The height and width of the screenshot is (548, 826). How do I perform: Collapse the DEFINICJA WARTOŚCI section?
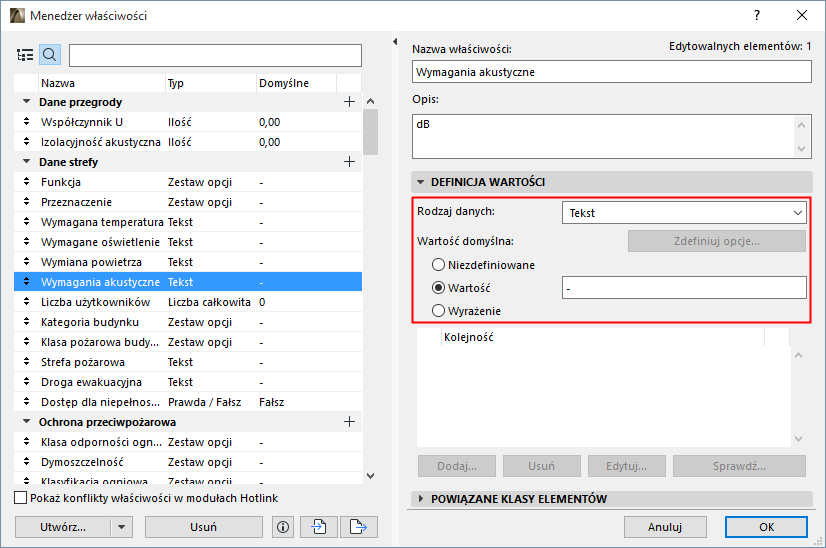tap(420, 182)
